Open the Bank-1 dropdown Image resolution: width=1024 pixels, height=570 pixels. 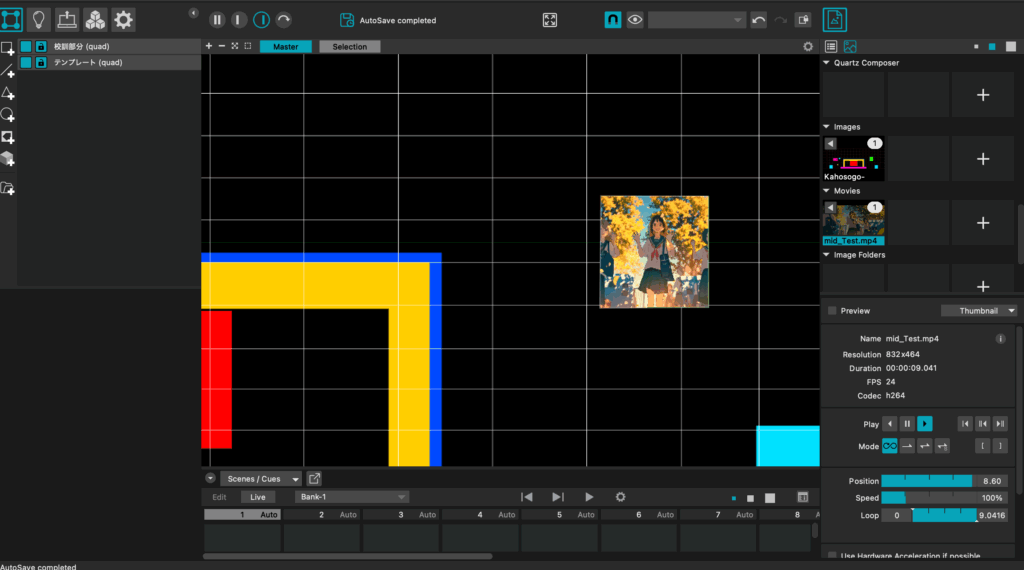351,497
